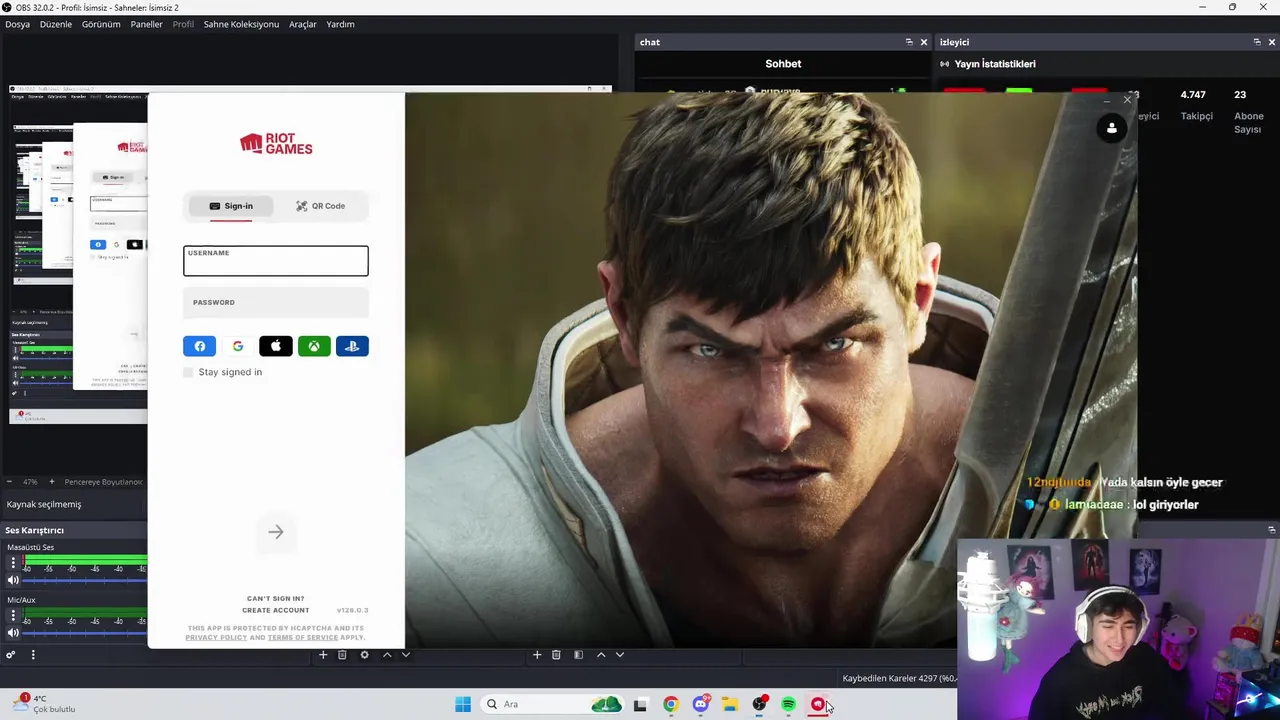The image size is (1280, 720).
Task: Switch to the QR Code tab
Action: pyautogui.click(x=321, y=206)
